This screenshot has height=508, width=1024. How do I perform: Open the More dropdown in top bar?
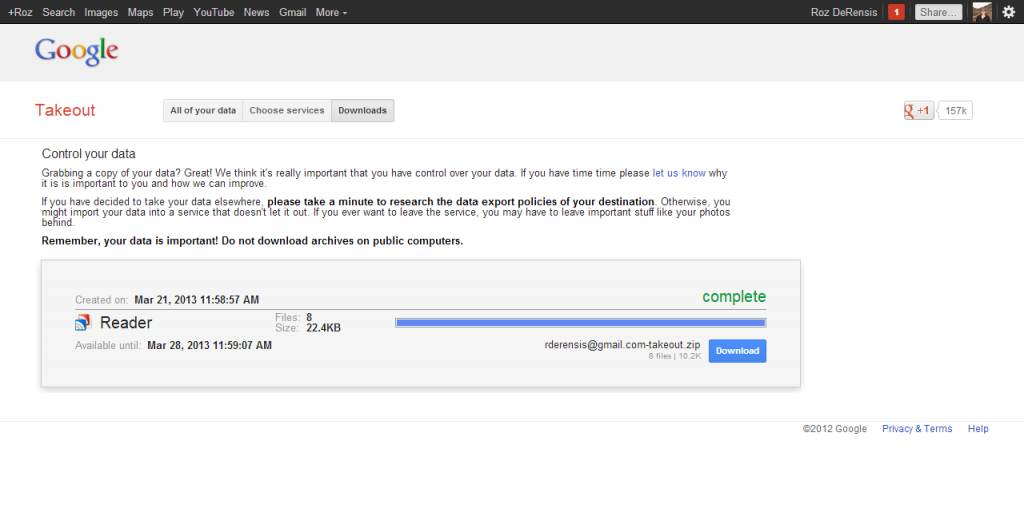pos(331,12)
